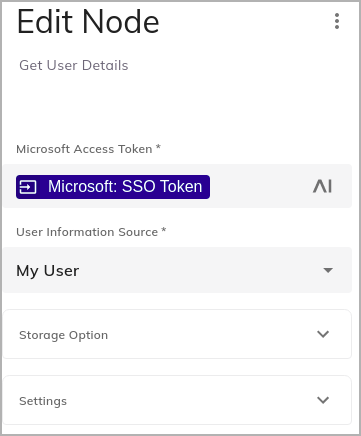
Task: Expand the Settings section
Action: 177,400
